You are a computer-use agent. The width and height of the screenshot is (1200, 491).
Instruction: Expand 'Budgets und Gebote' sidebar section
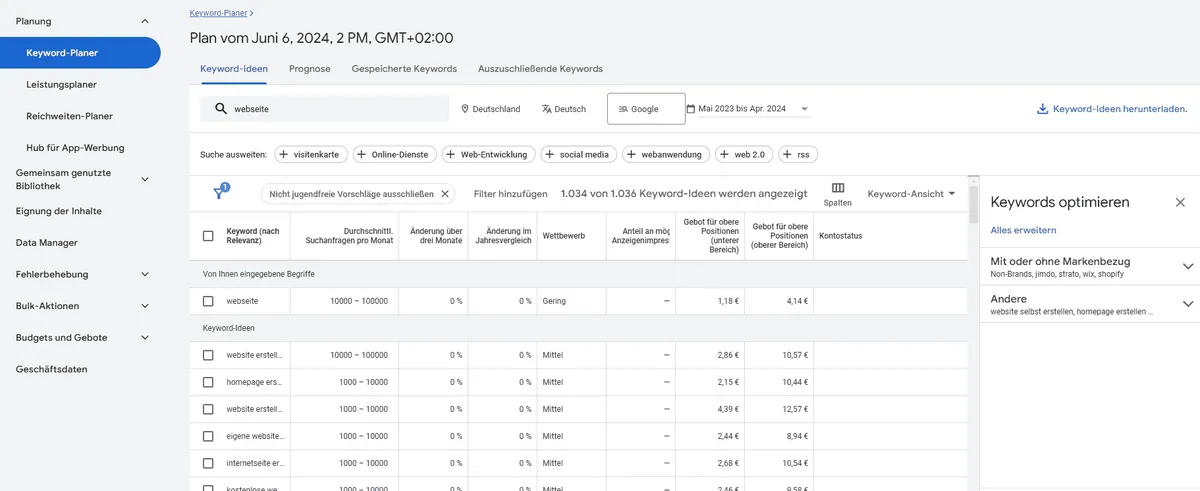click(x=145, y=338)
